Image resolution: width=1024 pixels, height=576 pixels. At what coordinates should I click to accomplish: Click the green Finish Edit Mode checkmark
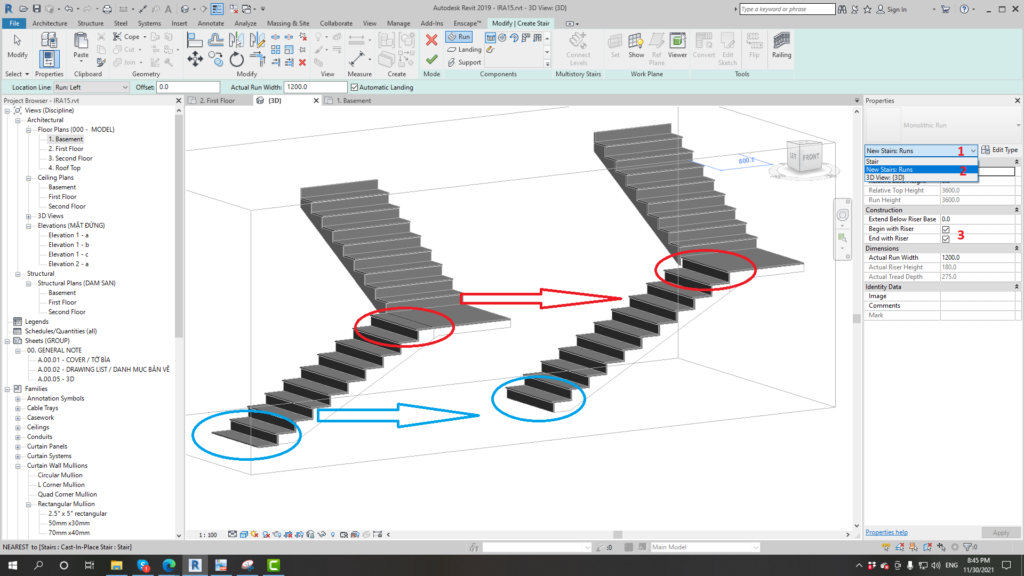tap(431, 60)
